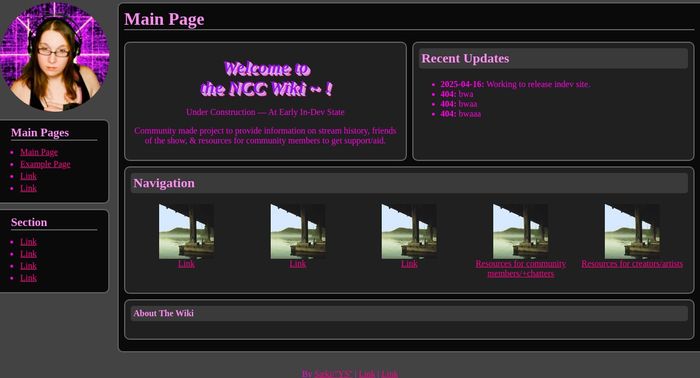Click the fourth link under Section heading
Screen dimensions: 700x378
tap(28, 278)
